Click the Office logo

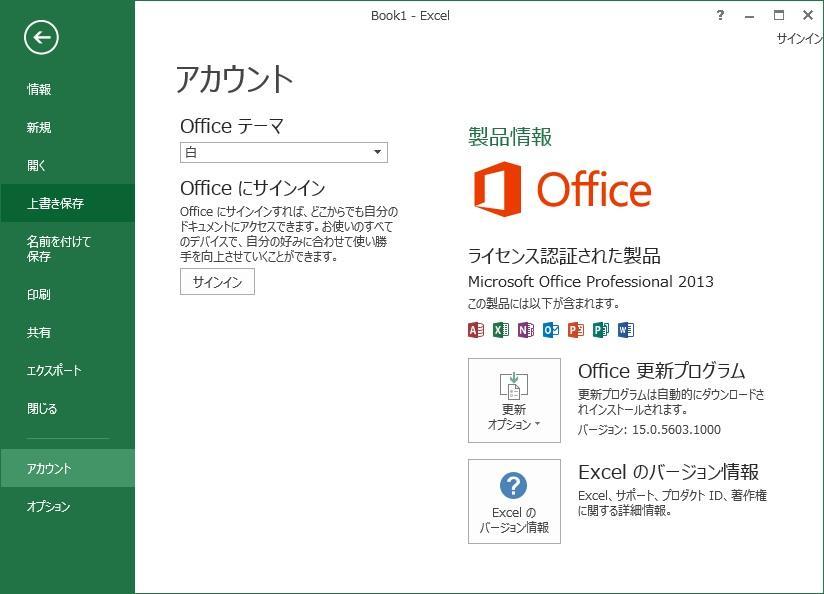click(x=562, y=189)
